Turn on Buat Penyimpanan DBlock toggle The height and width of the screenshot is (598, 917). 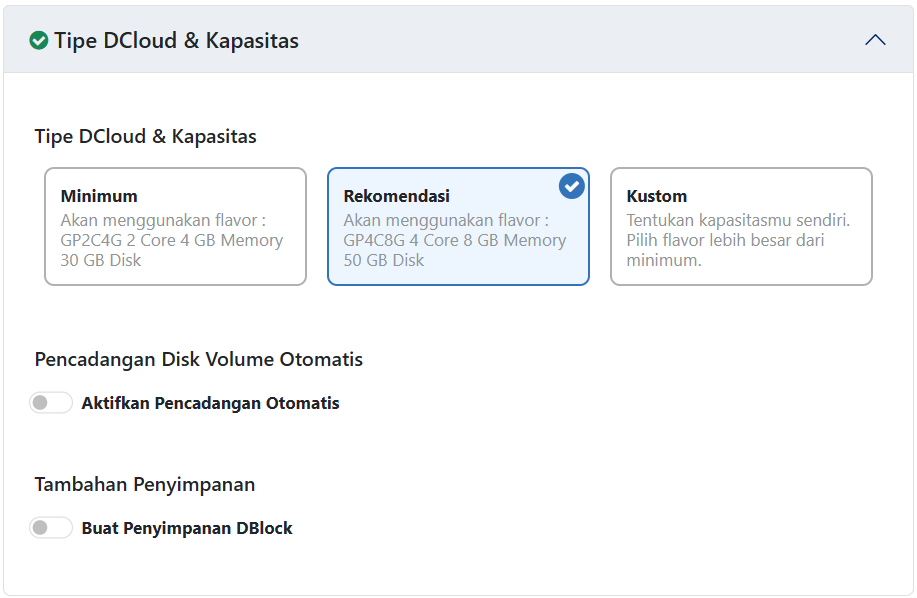click(x=51, y=527)
